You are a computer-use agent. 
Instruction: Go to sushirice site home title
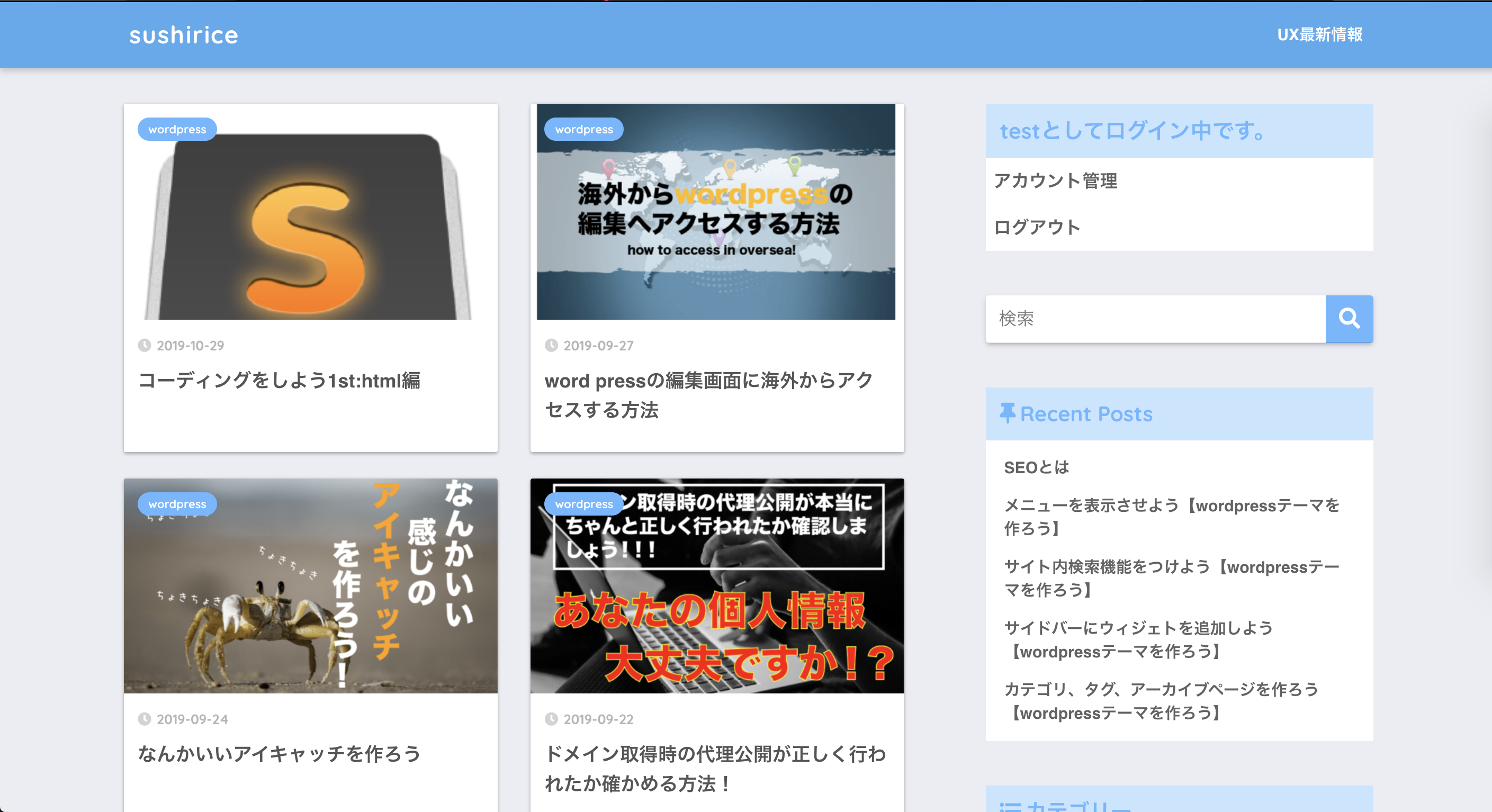point(184,35)
